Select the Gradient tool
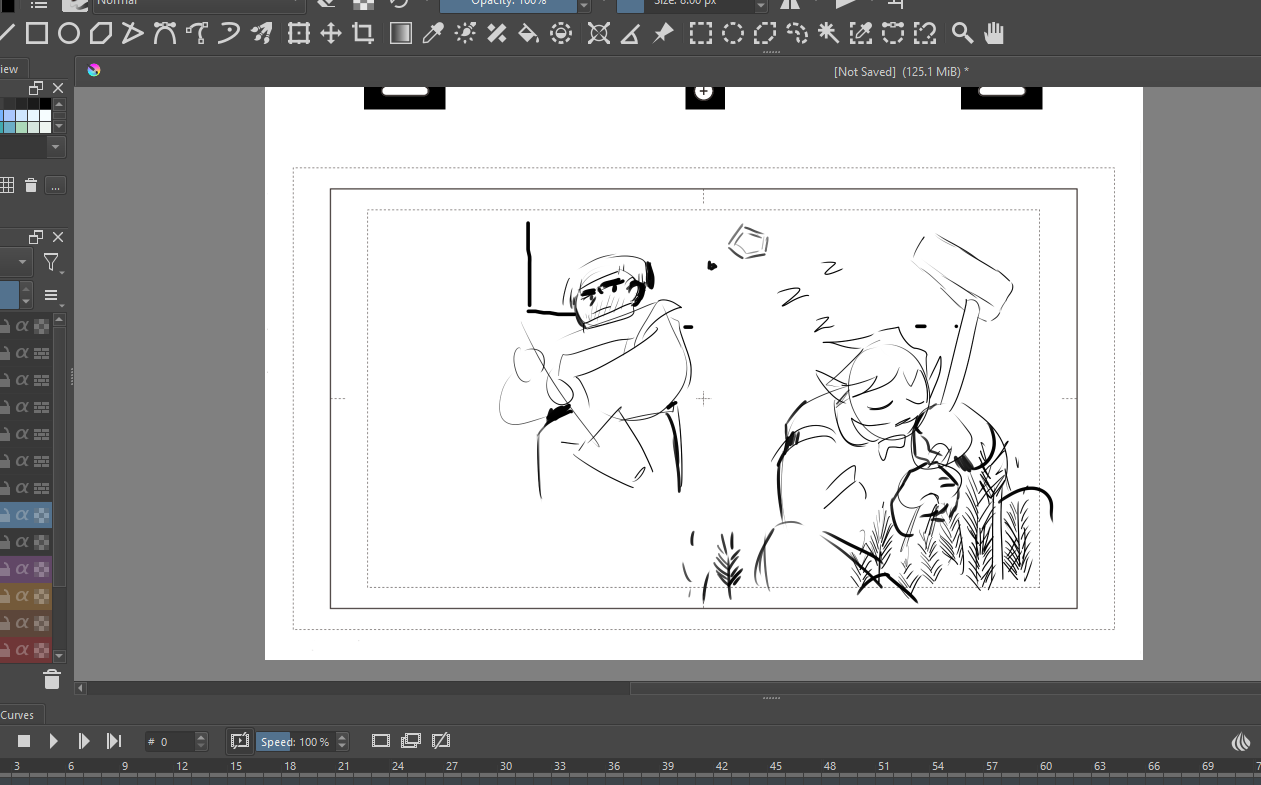 pyautogui.click(x=400, y=34)
